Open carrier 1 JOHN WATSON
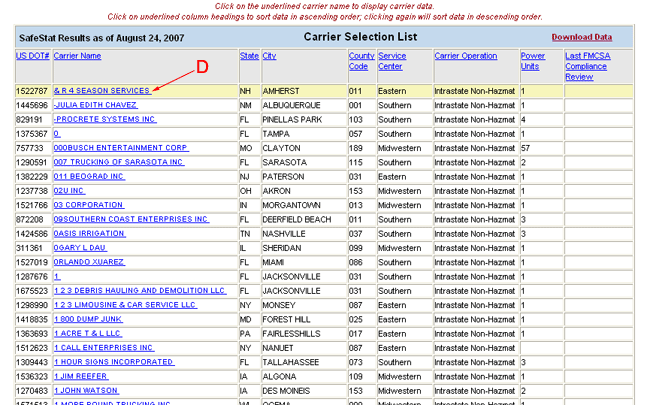This screenshot has height=405, width=650. (x=86, y=391)
